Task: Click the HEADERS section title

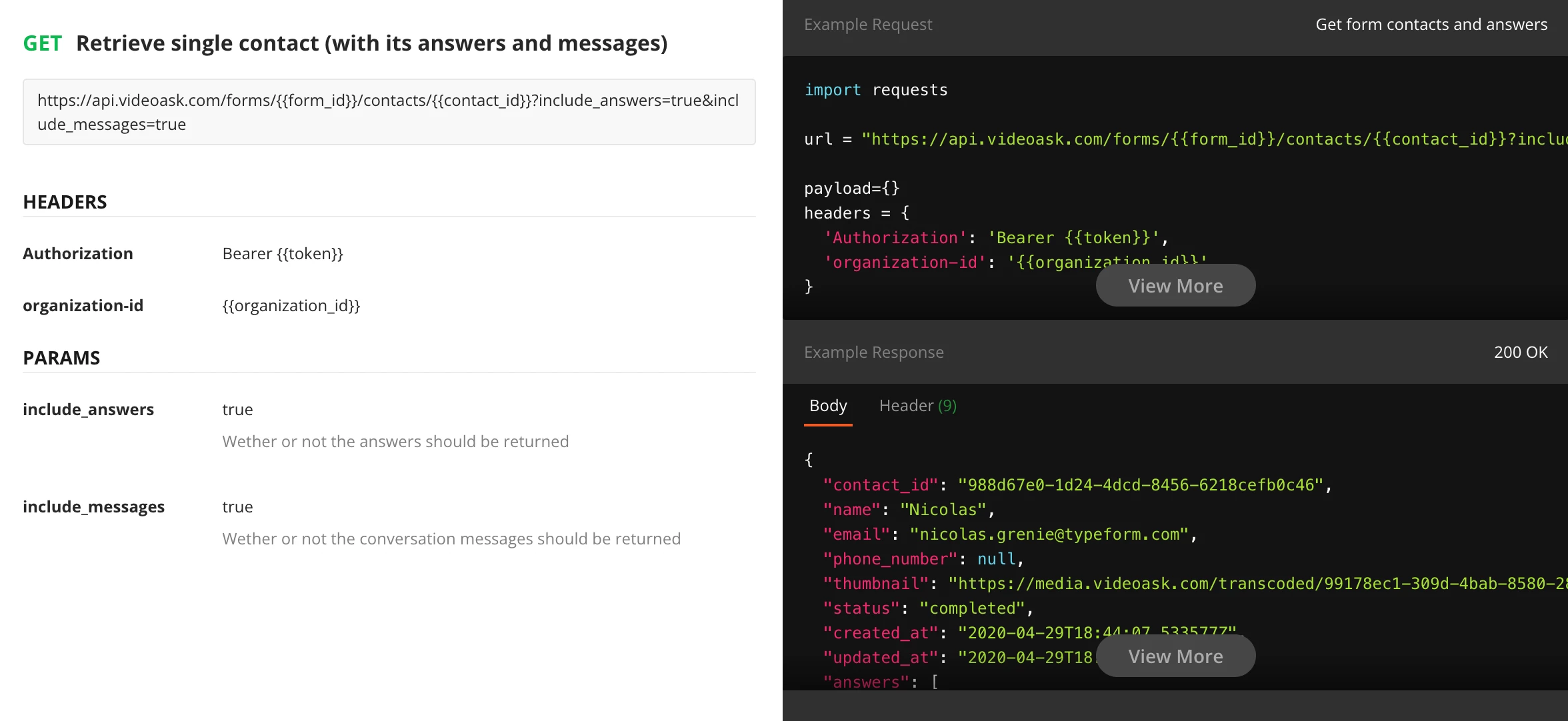Action: click(x=65, y=202)
